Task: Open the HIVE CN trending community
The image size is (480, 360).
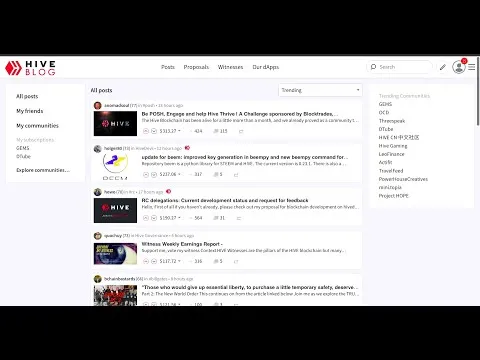Action: 399,137
